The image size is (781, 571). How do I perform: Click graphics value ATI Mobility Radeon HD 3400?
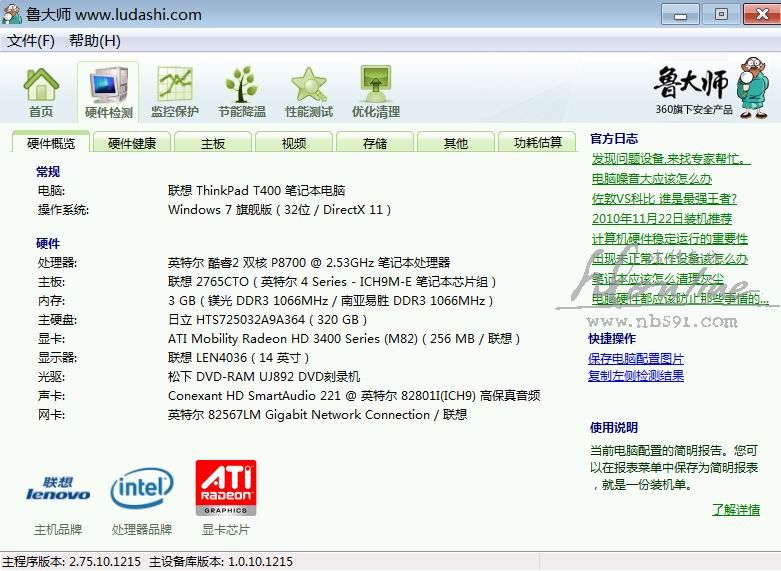click(x=344, y=339)
